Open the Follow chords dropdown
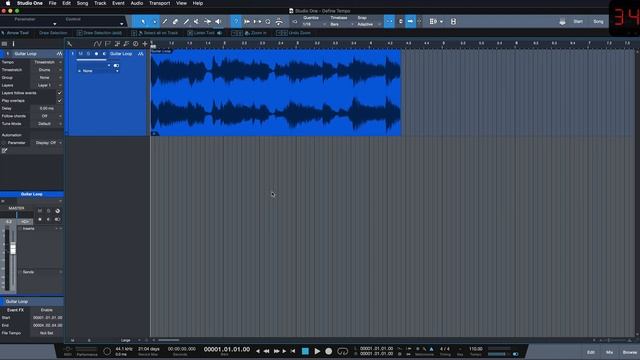Image resolution: width=640 pixels, height=360 pixels. point(47,116)
